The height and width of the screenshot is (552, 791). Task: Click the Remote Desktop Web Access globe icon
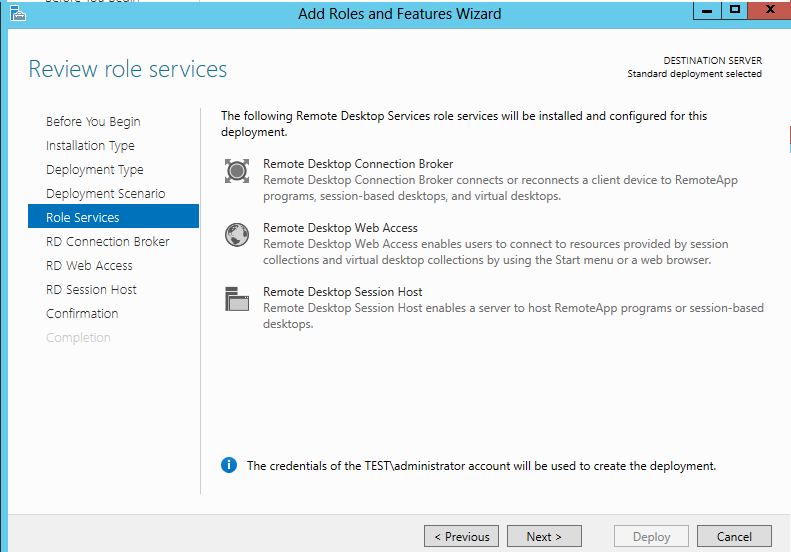(x=237, y=235)
